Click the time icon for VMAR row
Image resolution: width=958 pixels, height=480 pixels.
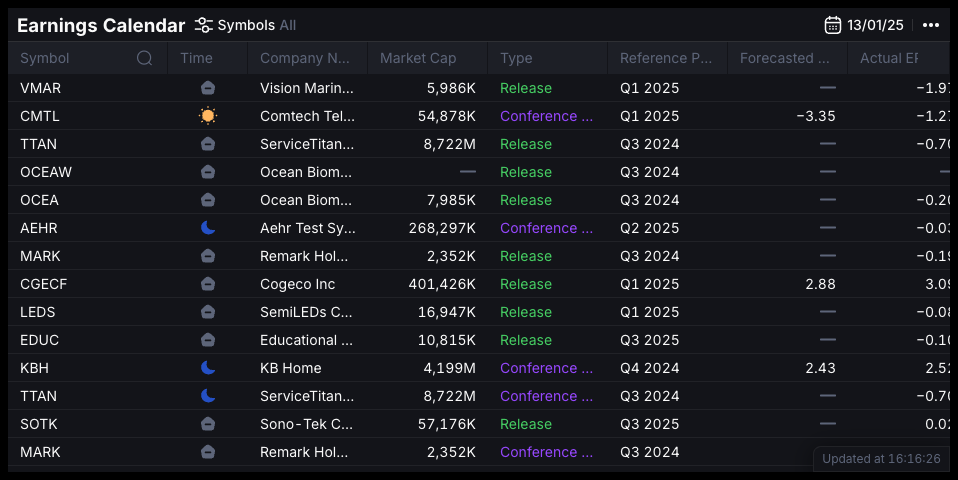coord(208,88)
